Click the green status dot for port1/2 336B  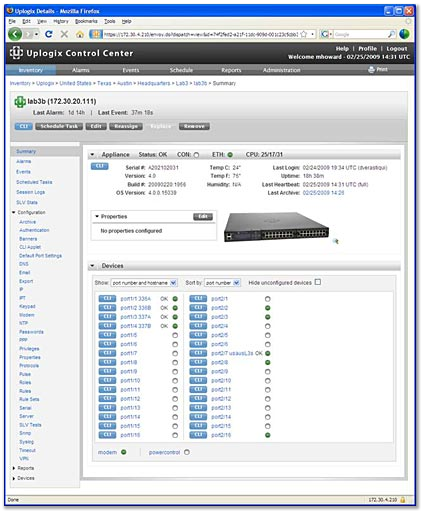coord(175,308)
